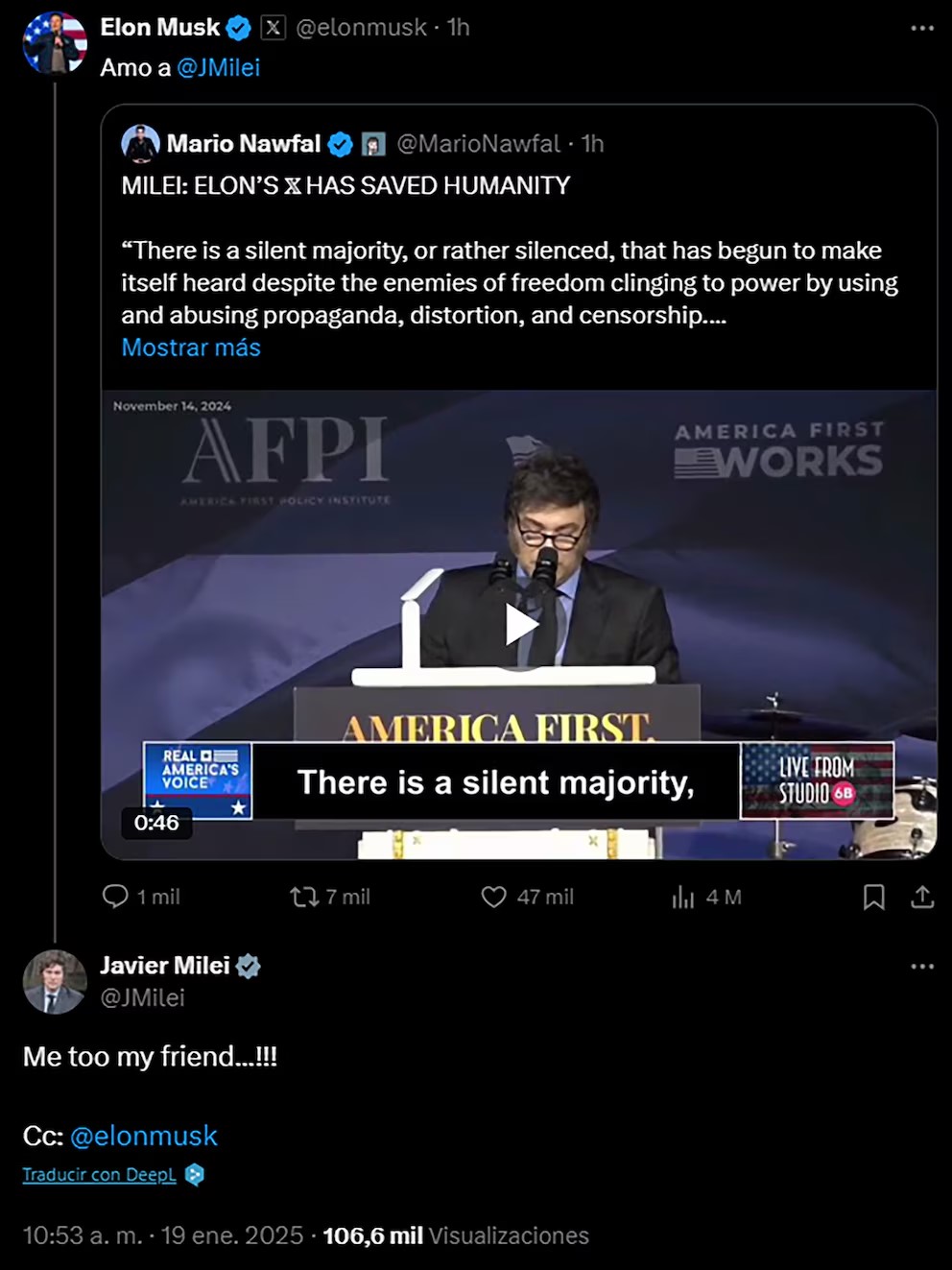Image resolution: width=952 pixels, height=1270 pixels.
Task: Share the post via the upload icon
Action: pyautogui.click(x=922, y=897)
